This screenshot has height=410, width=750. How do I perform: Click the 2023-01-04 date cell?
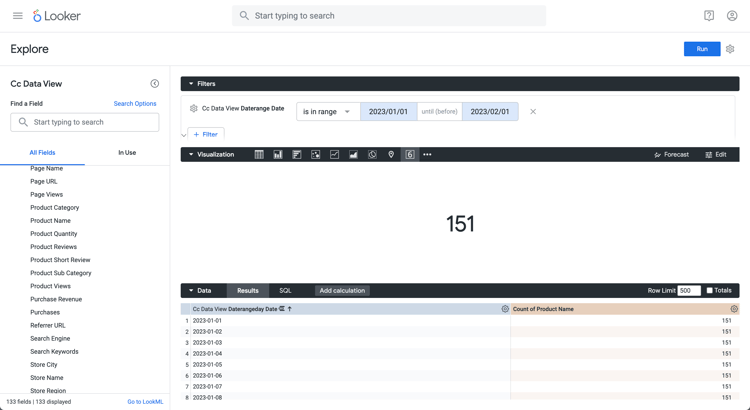[x=207, y=354]
